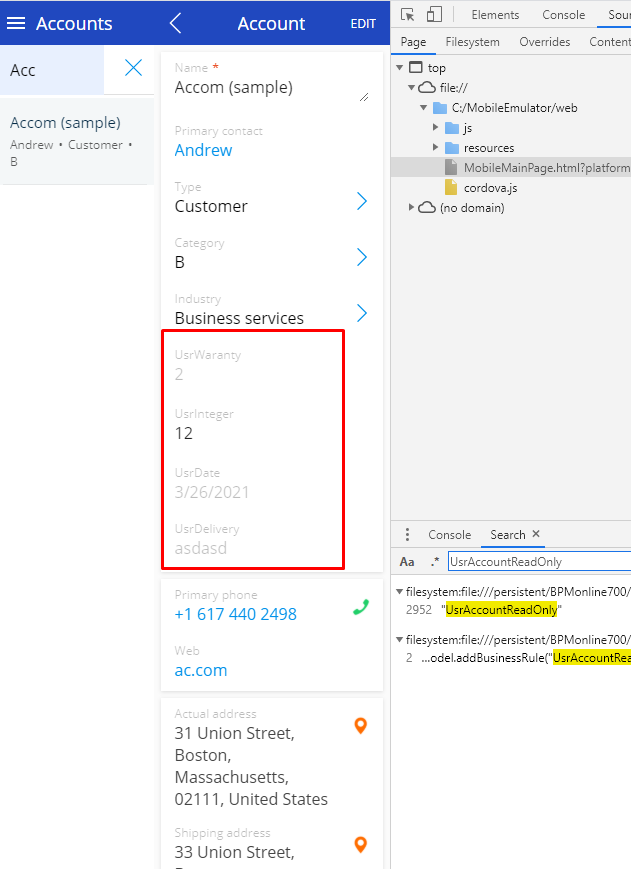Screen dimensions: 631x869
Task: Expand the resources folder
Action: [x=435, y=147]
